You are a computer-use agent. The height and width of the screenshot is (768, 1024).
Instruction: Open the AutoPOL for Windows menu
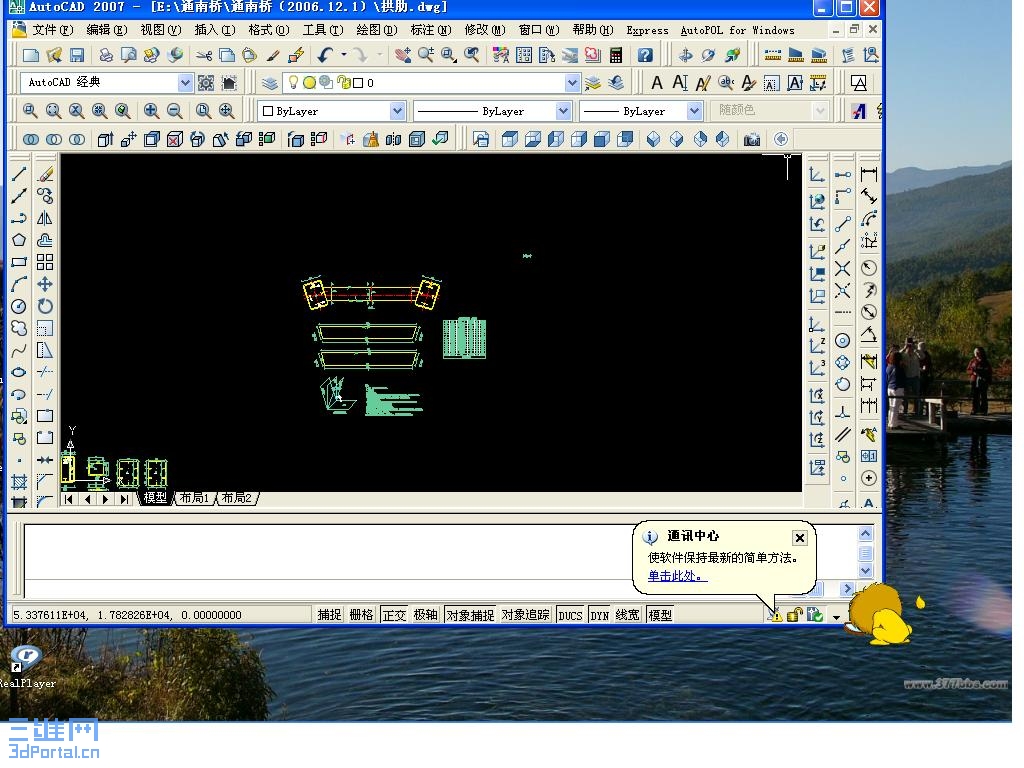[737, 30]
